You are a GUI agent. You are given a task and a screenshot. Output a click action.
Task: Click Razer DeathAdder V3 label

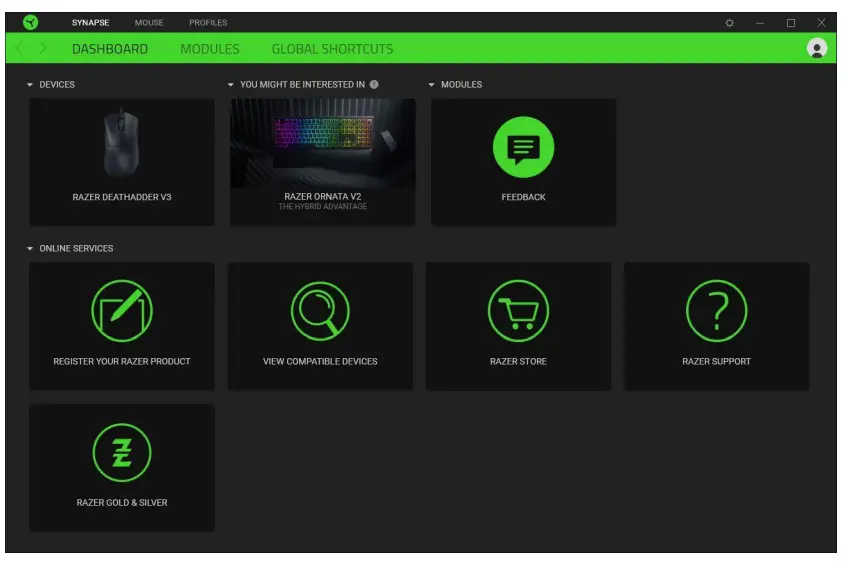pos(122,197)
